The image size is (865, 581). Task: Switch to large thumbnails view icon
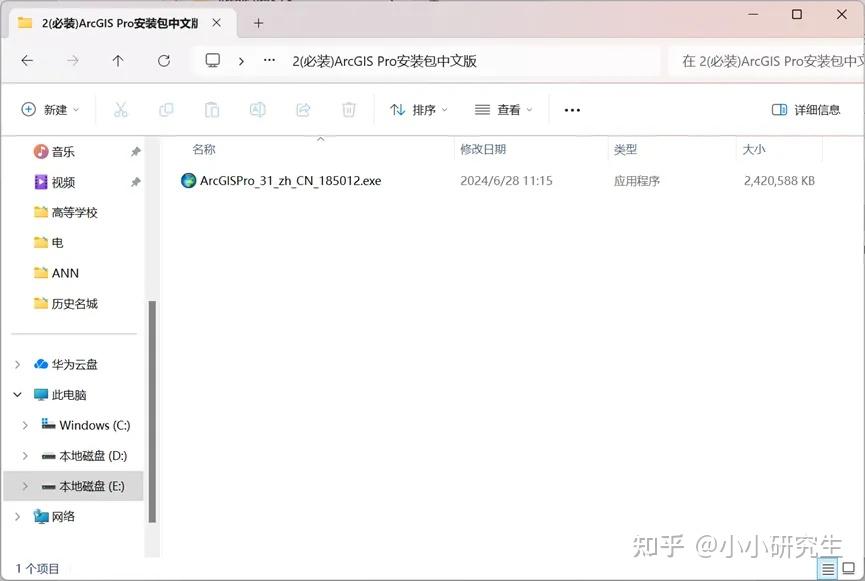tap(849, 568)
